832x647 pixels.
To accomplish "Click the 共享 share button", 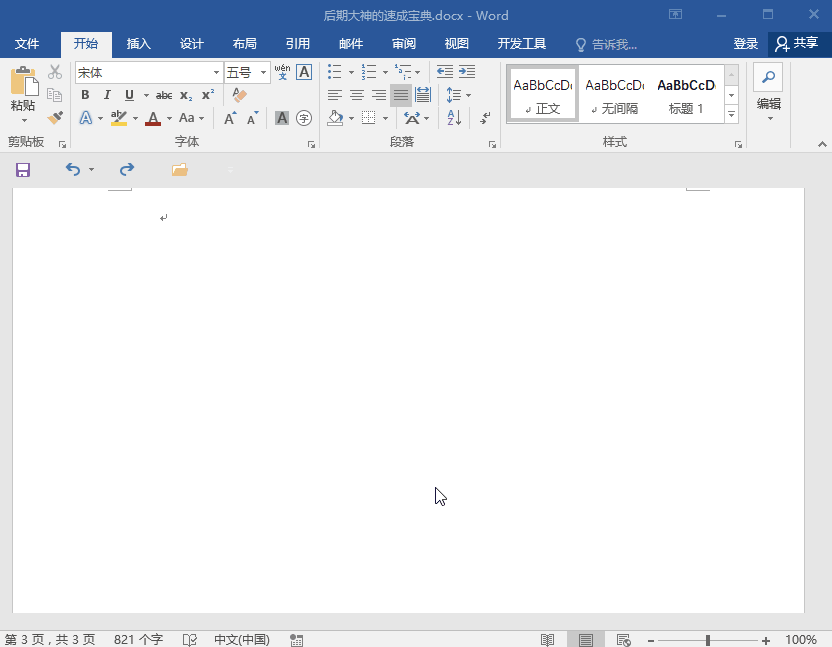I will coord(798,44).
